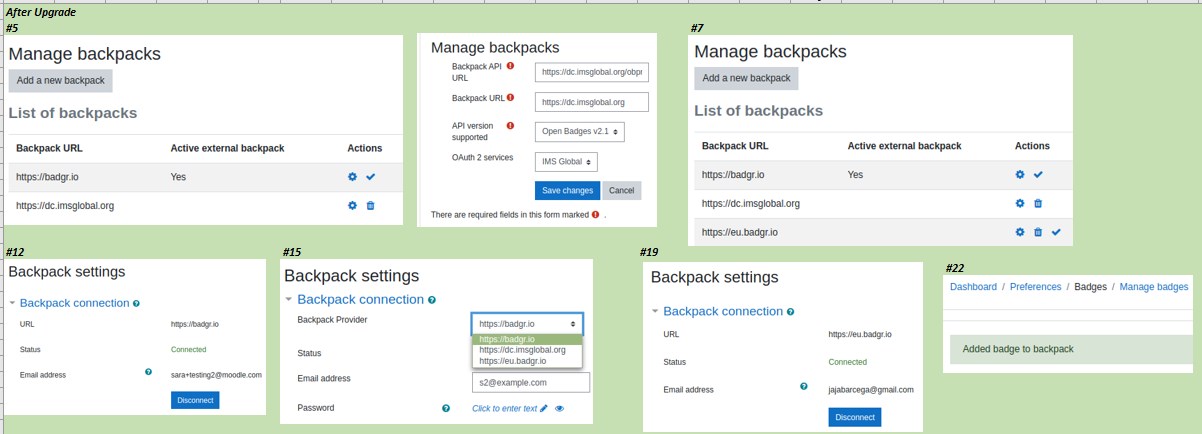This screenshot has height=434, width=1202.
Task: Focus the Backpack API URL input field
Action: pos(592,72)
